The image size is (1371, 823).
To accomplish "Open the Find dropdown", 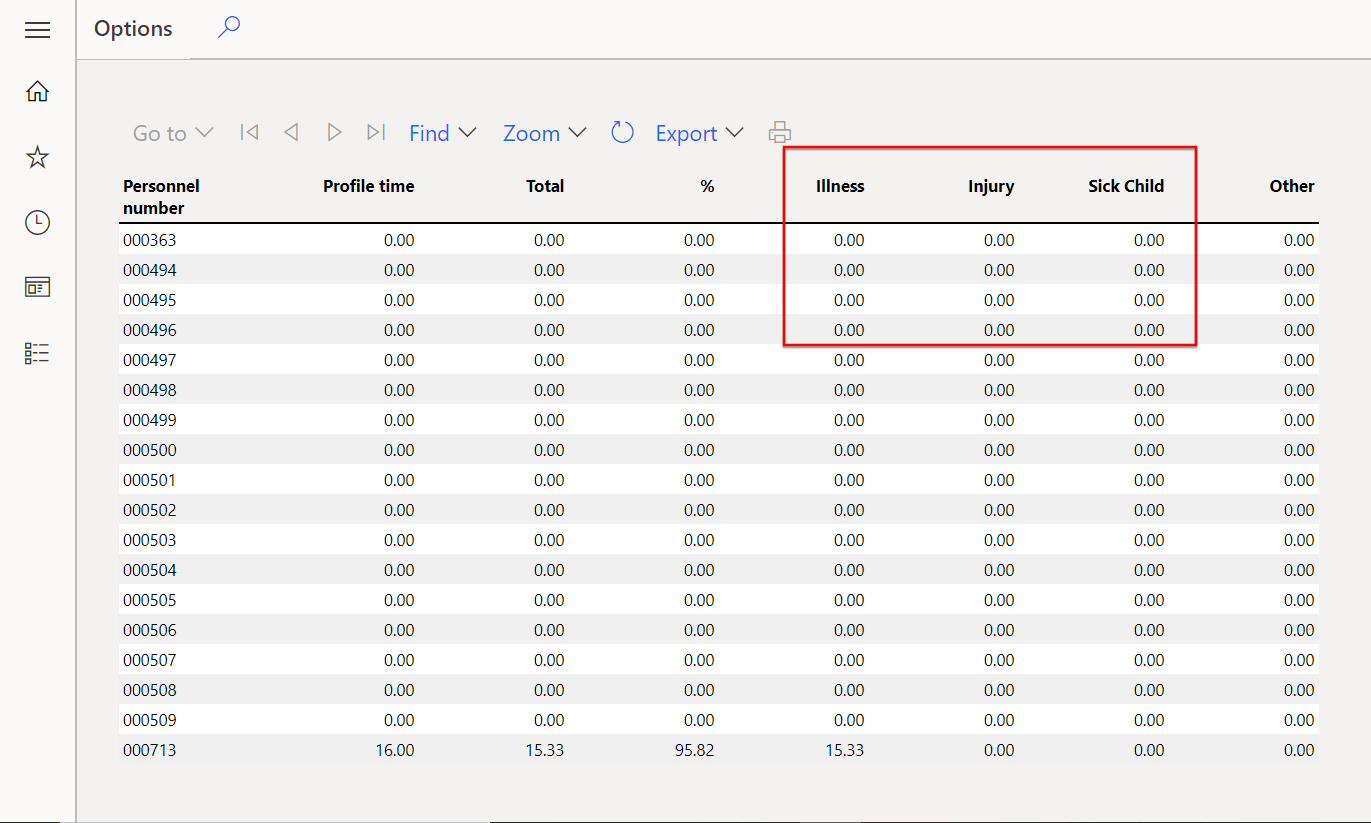I will tap(442, 132).
